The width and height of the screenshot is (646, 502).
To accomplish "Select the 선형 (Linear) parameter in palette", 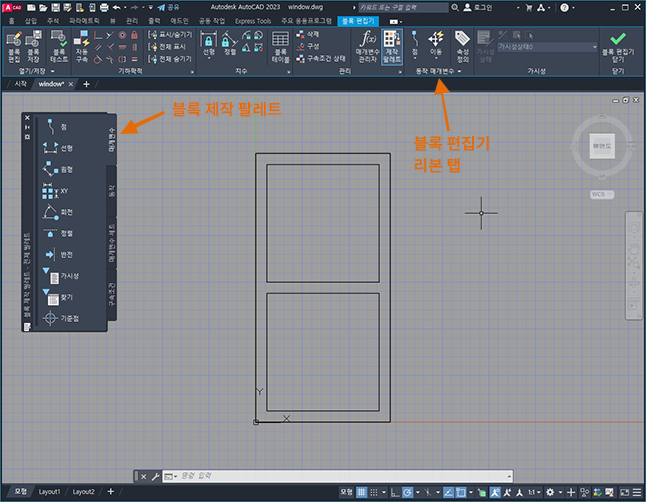I will (58, 148).
